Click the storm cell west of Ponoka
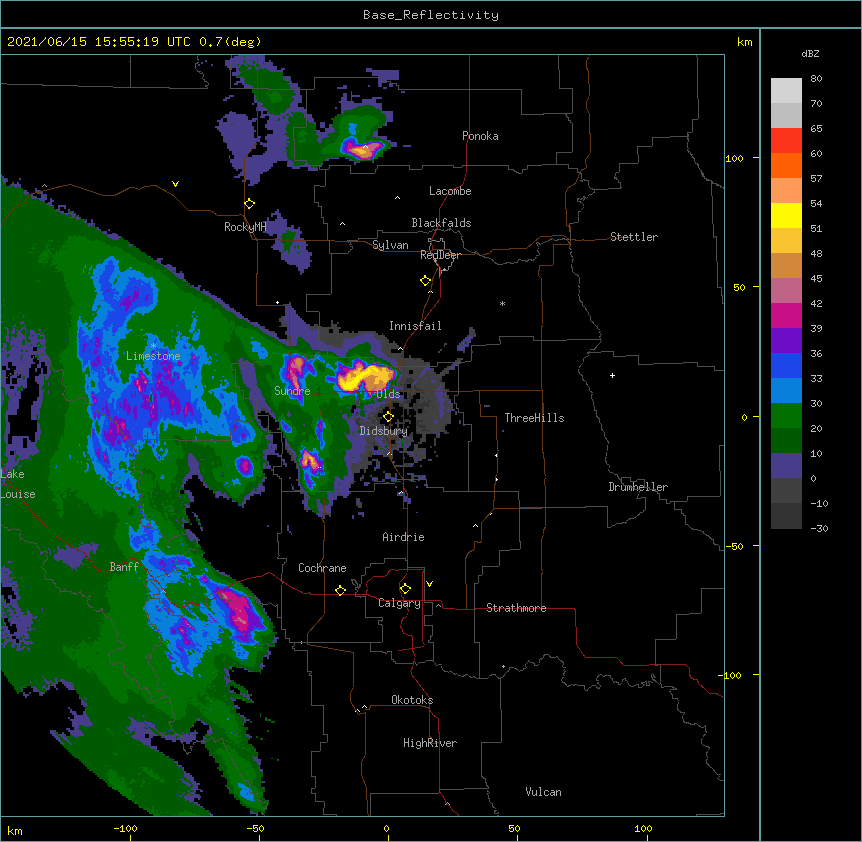Image resolution: width=862 pixels, height=842 pixels. coord(362,147)
